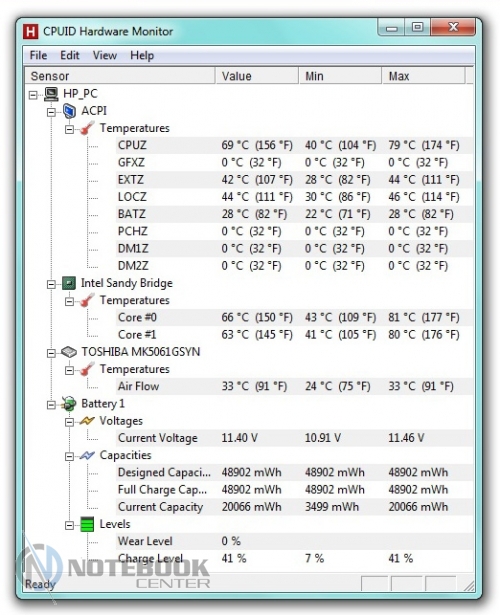Select the CPUZ temperature row
The height and width of the screenshot is (615, 500).
(294, 146)
